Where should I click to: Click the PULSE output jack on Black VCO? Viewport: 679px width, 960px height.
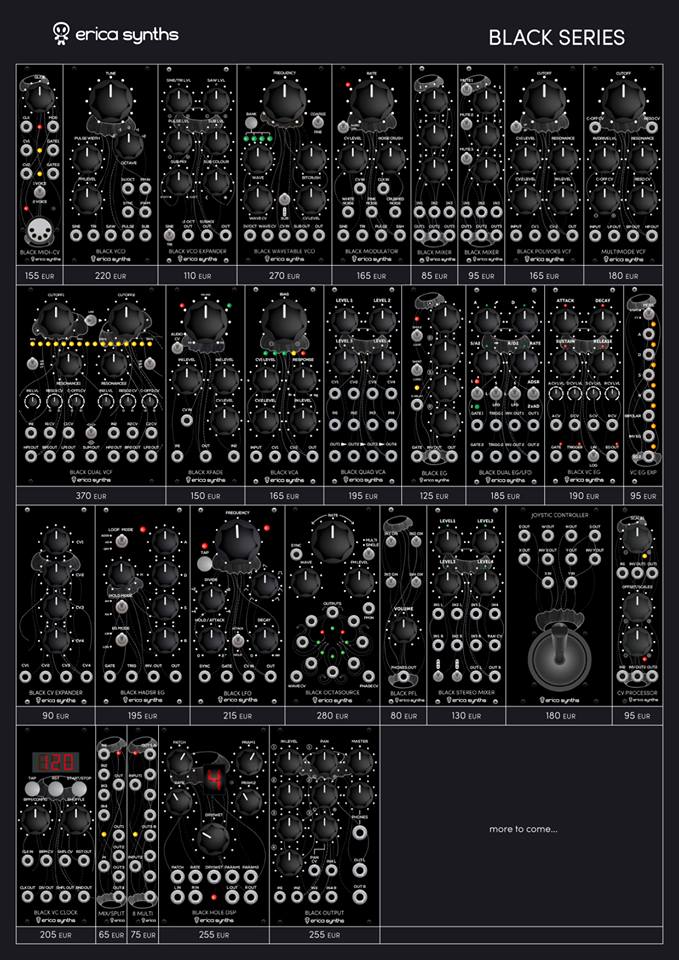(x=128, y=235)
